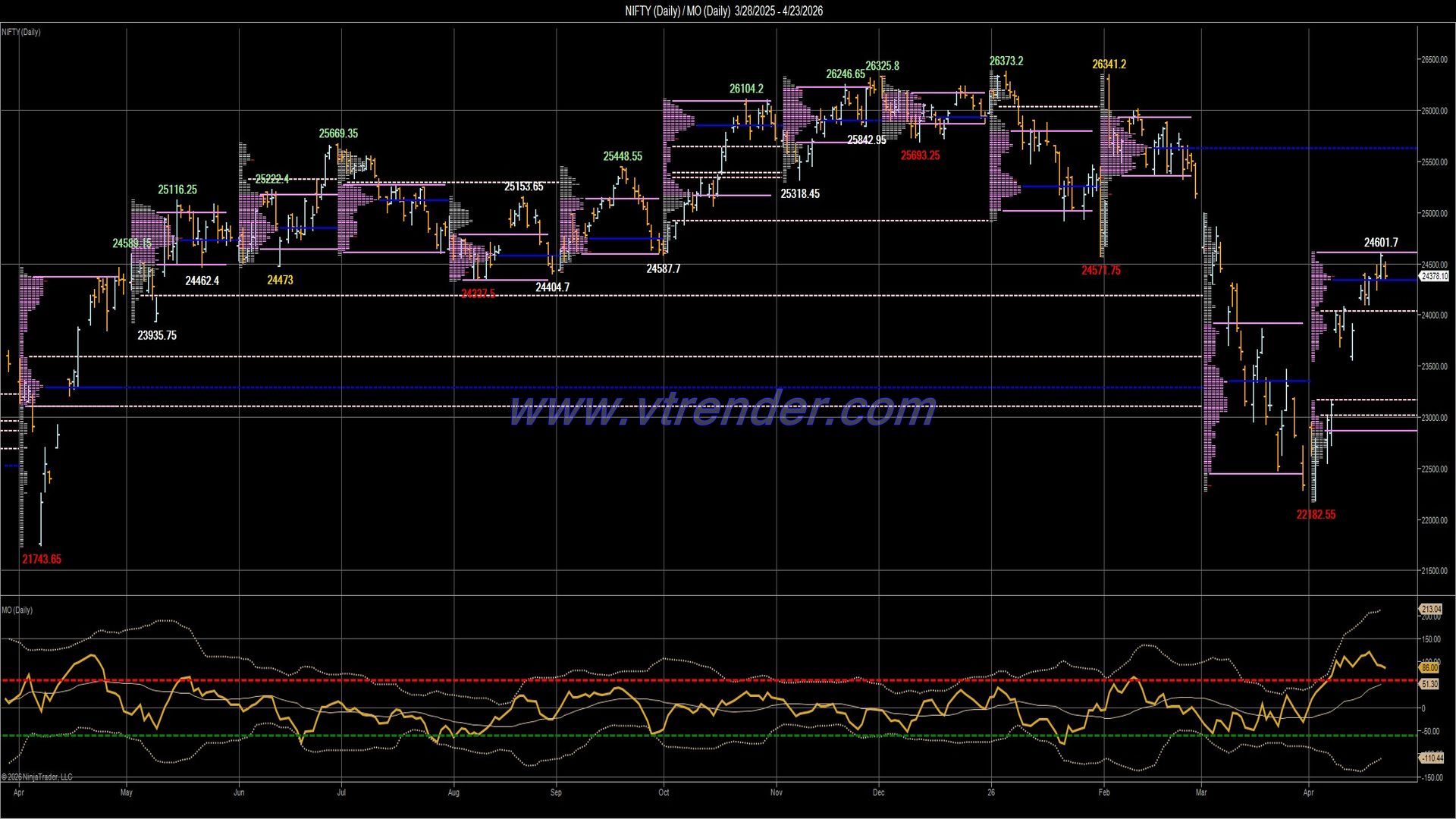Click the Dec label on the time axis
Viewport: 1456px width, 819px height.
[x=879, y=792]
